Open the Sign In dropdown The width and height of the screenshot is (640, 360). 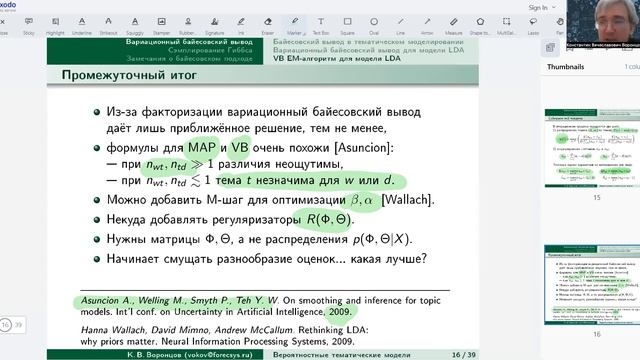542,7
